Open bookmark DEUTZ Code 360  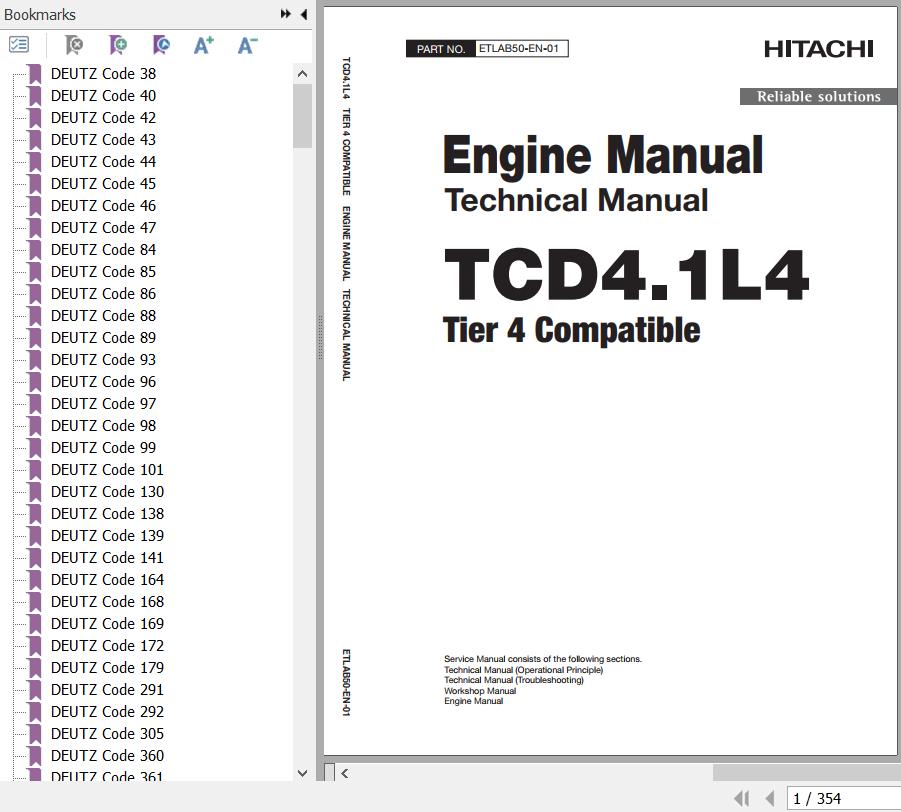[107, 756]
